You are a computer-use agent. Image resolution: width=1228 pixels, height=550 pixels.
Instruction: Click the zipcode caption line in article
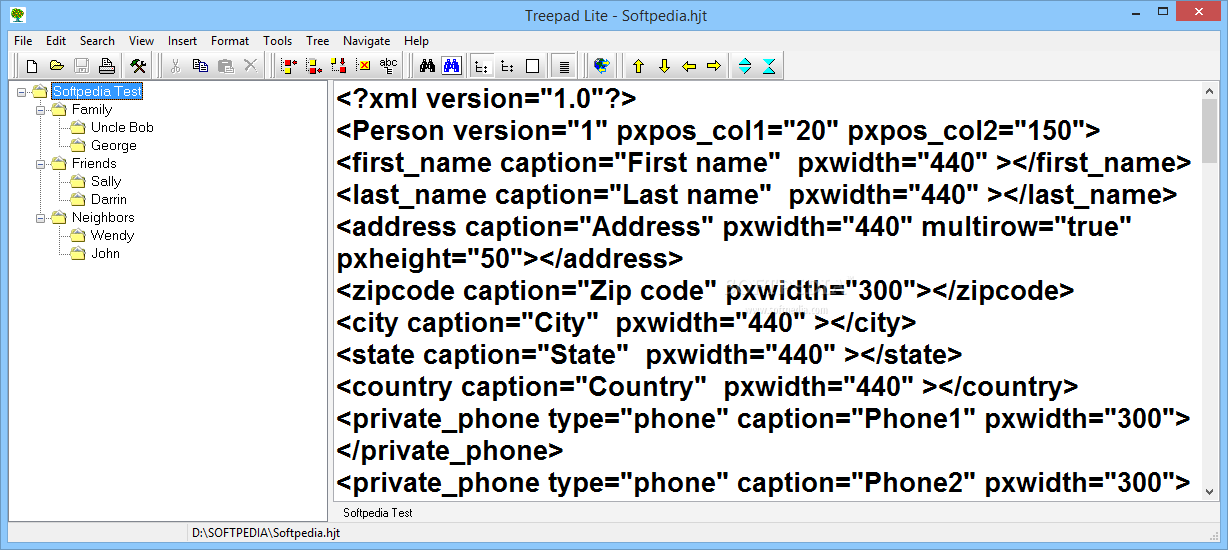[705, 291]
